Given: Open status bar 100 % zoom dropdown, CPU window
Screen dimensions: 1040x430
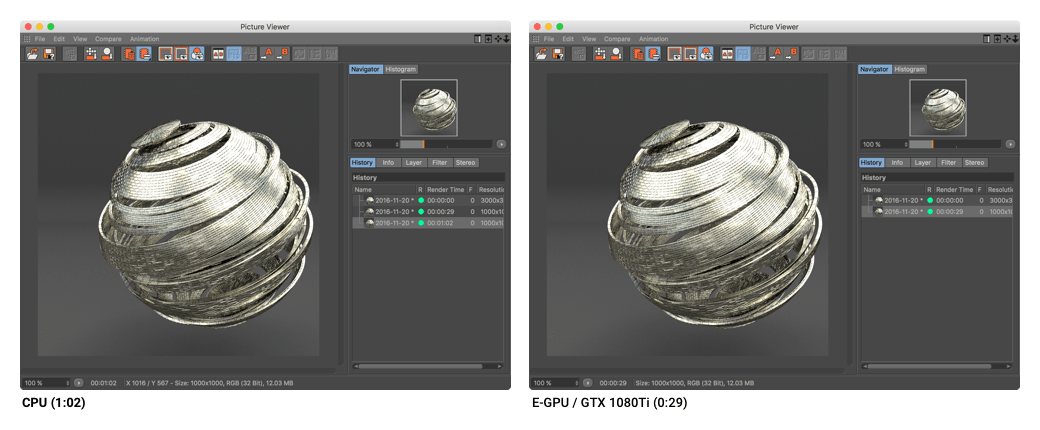Looking at the screenshot, I should [x=46, y=383].
